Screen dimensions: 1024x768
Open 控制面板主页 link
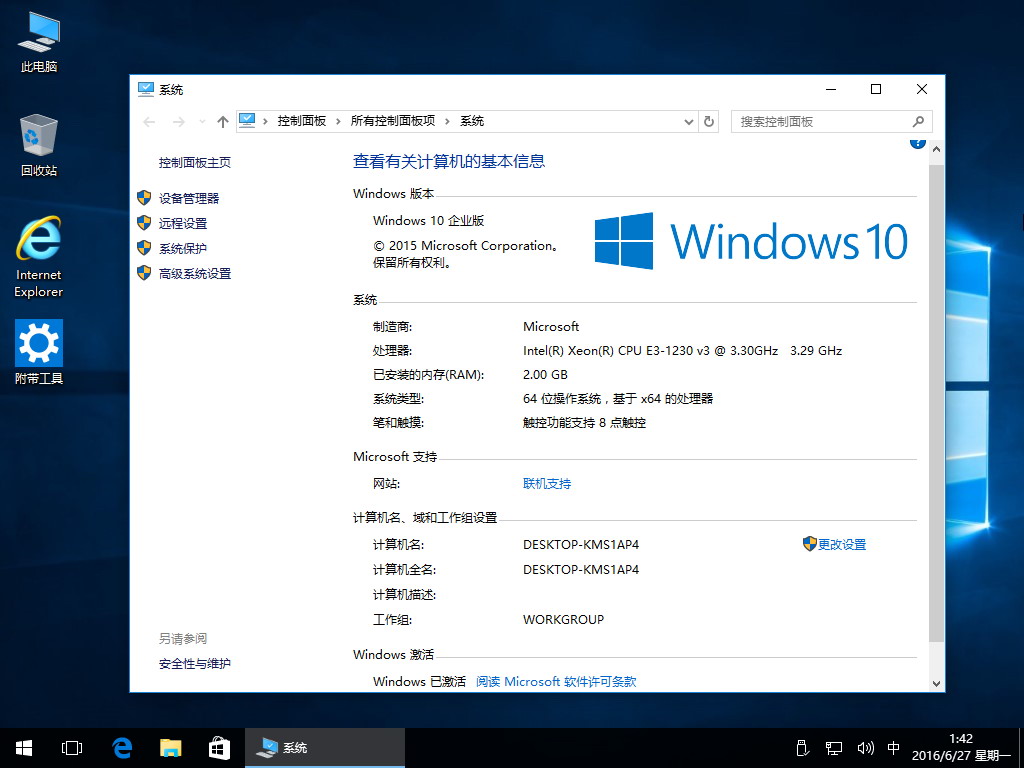pos(195,163)
